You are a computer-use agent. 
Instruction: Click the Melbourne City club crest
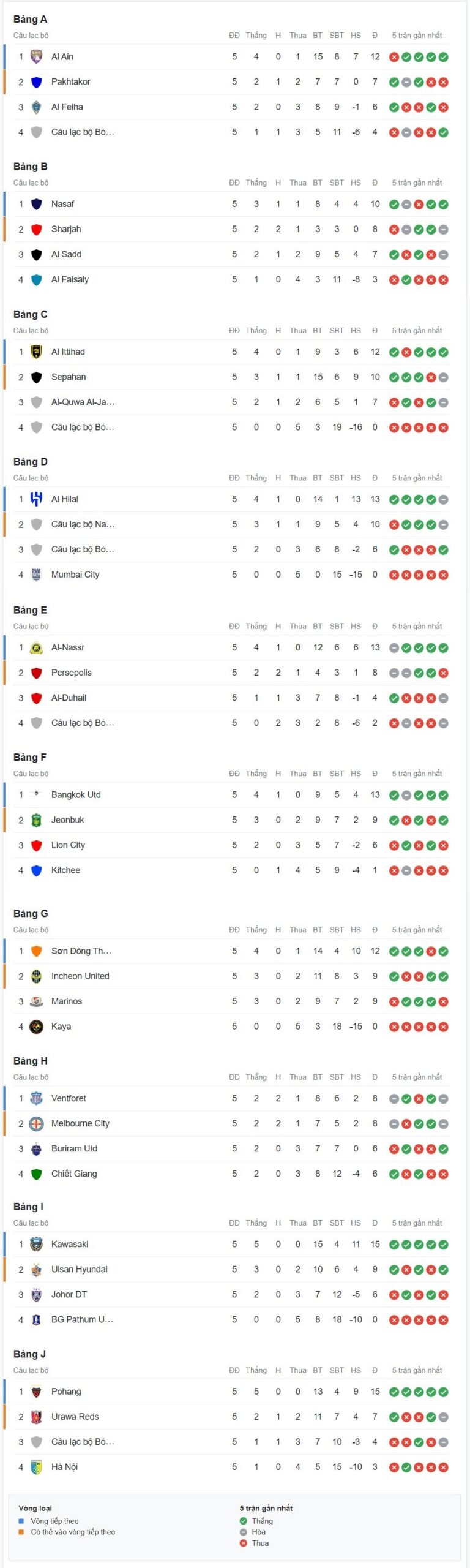click(x=36, y=1124)
